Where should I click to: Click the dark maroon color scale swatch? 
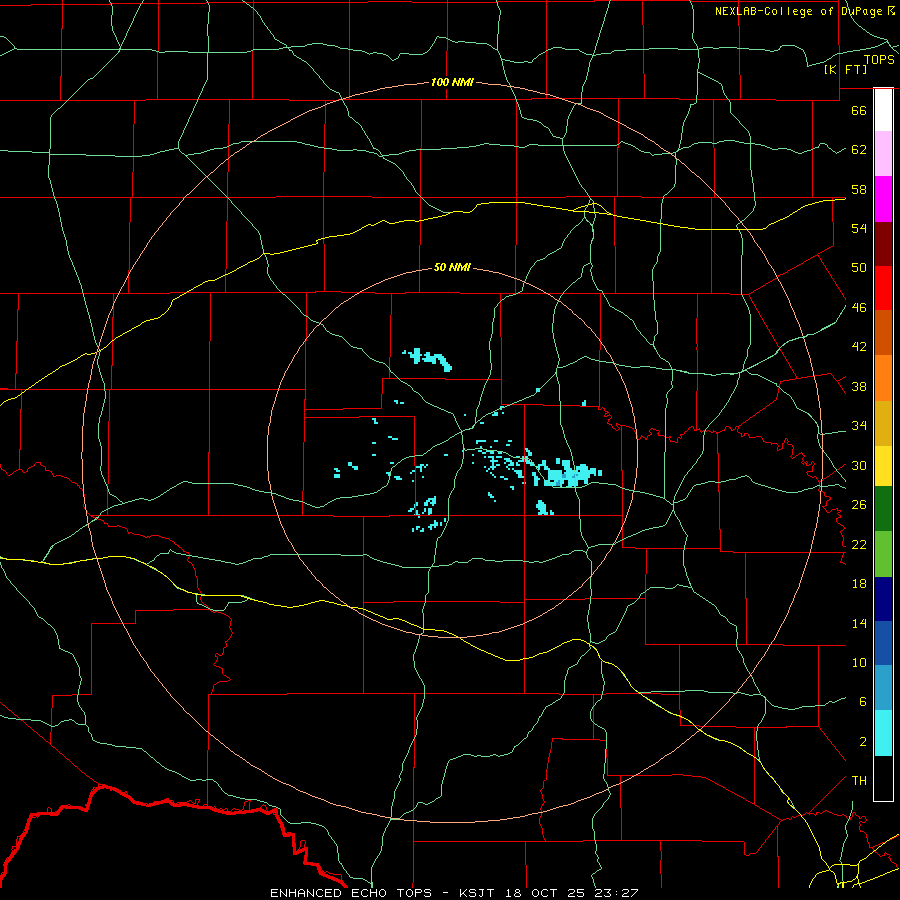tap(883, 244)
